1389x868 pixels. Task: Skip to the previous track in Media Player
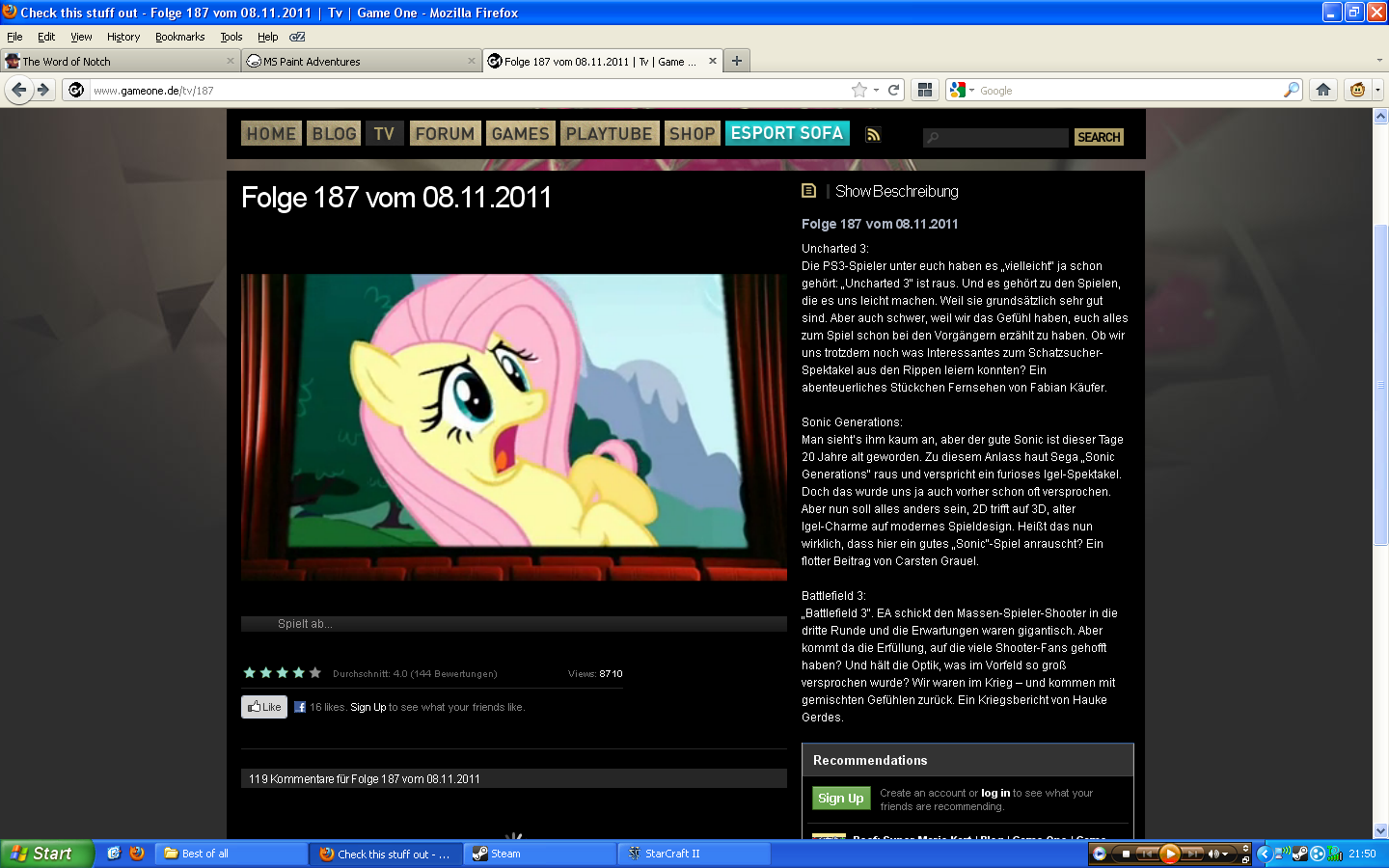point(1147,854)
